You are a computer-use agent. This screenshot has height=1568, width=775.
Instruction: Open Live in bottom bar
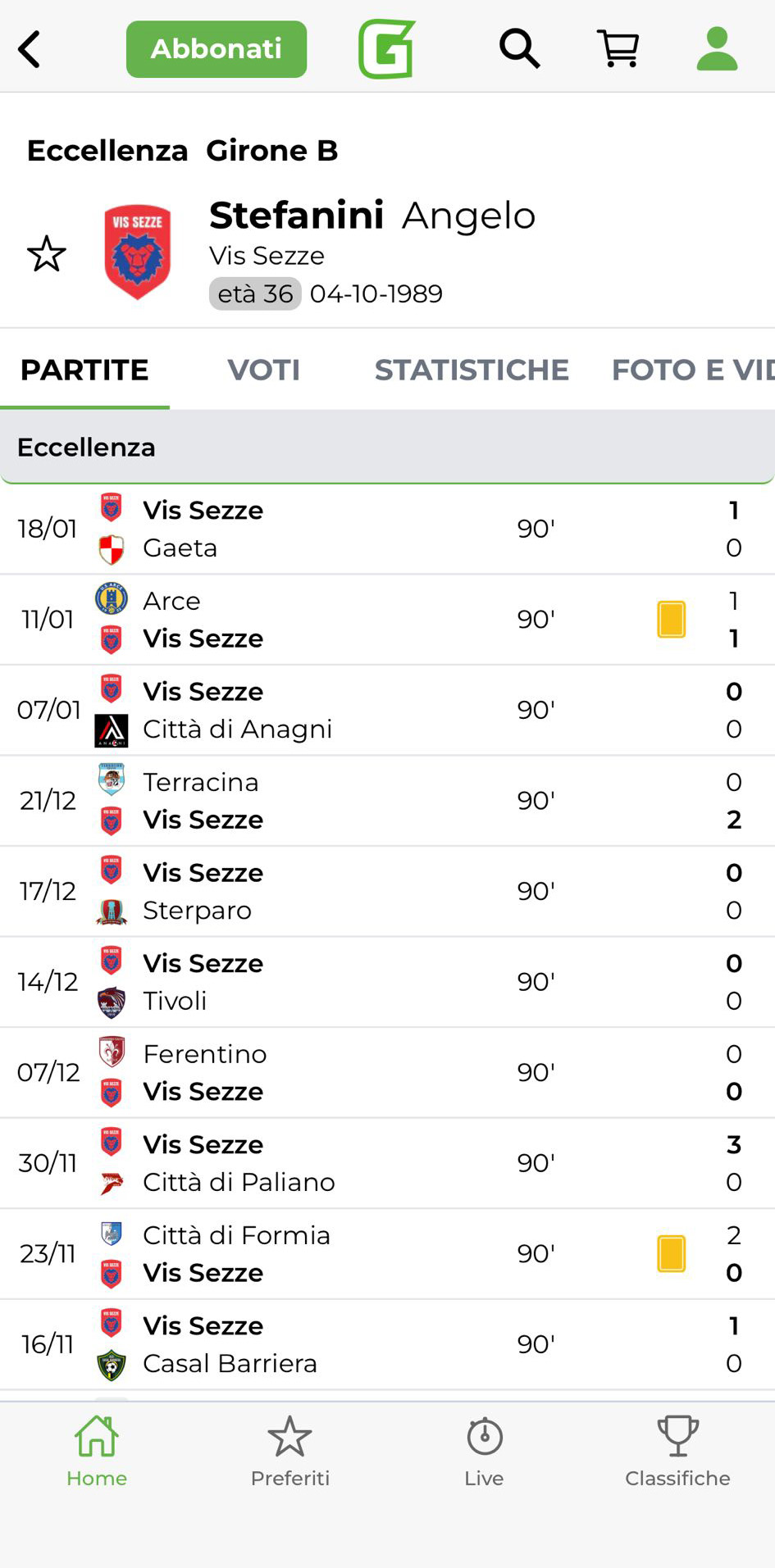pyautogui.click(x=484, y=1452)
